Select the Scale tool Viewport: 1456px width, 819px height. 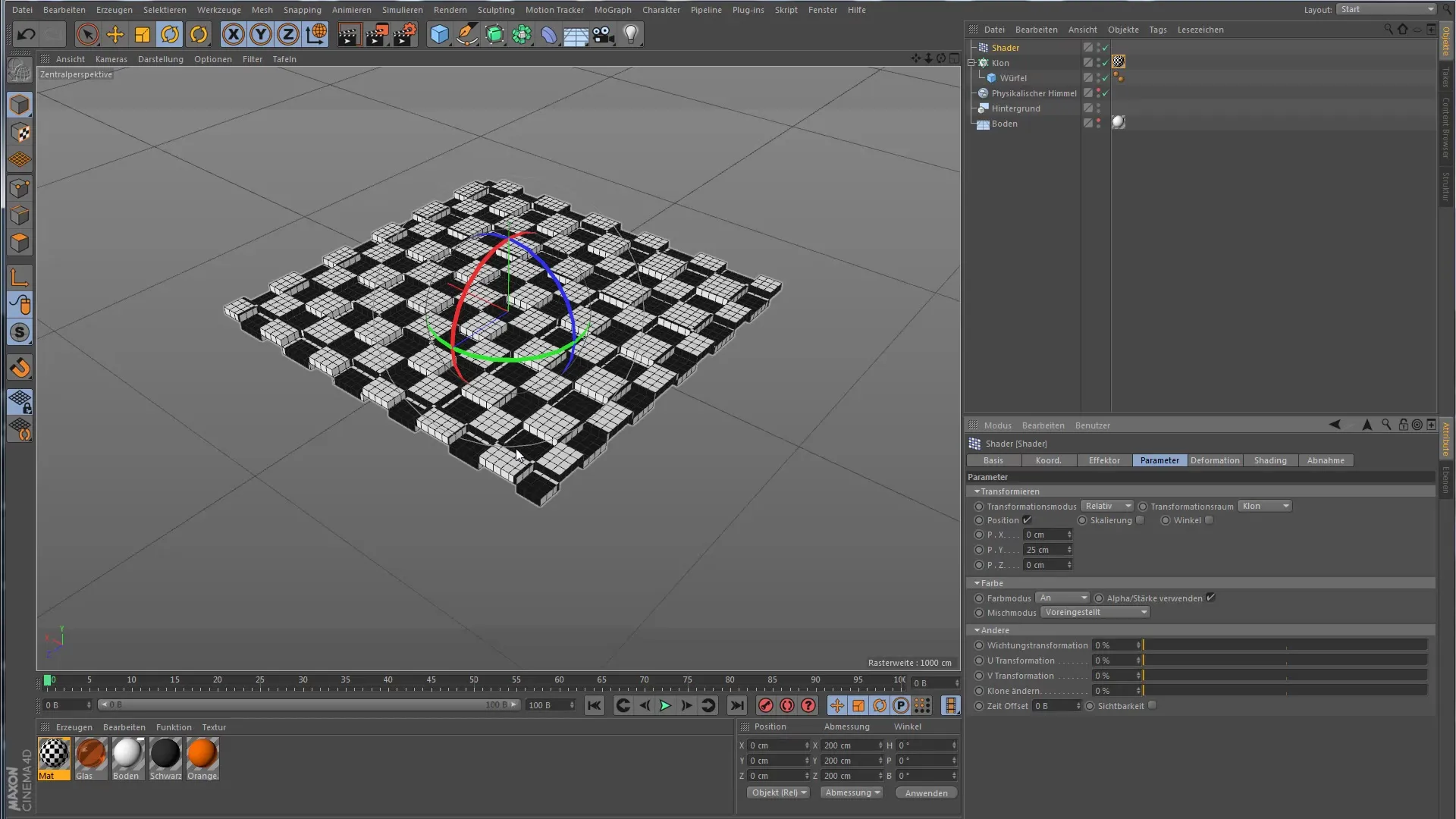point(143,34)
